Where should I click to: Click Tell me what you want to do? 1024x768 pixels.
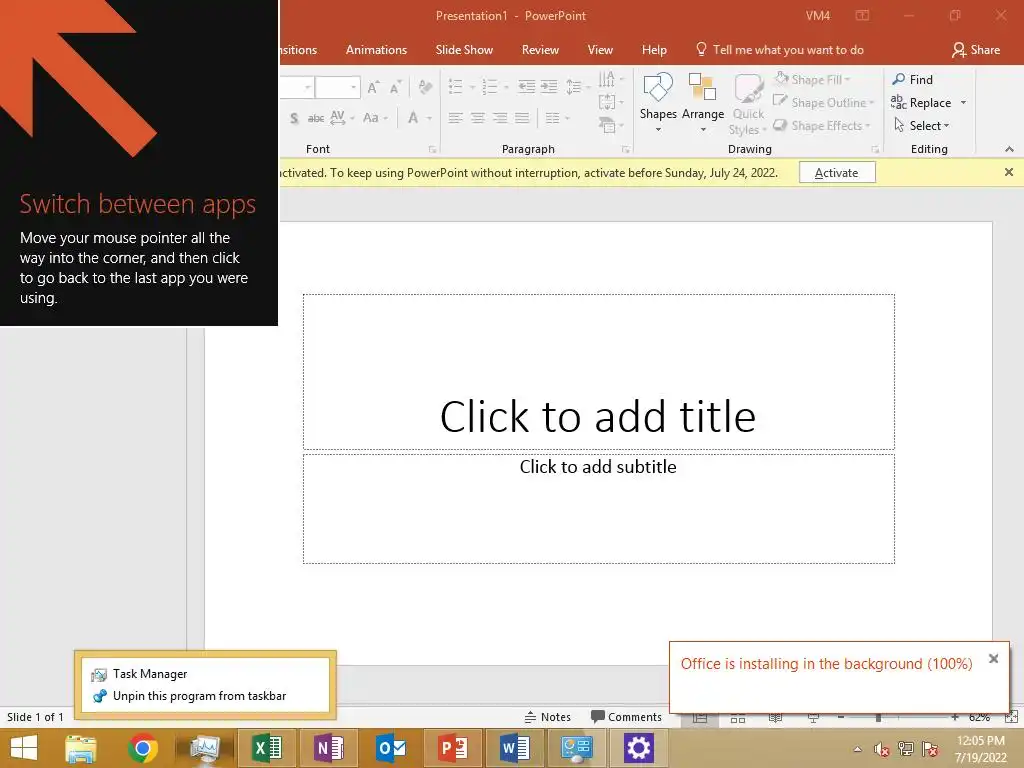point(780,50)
